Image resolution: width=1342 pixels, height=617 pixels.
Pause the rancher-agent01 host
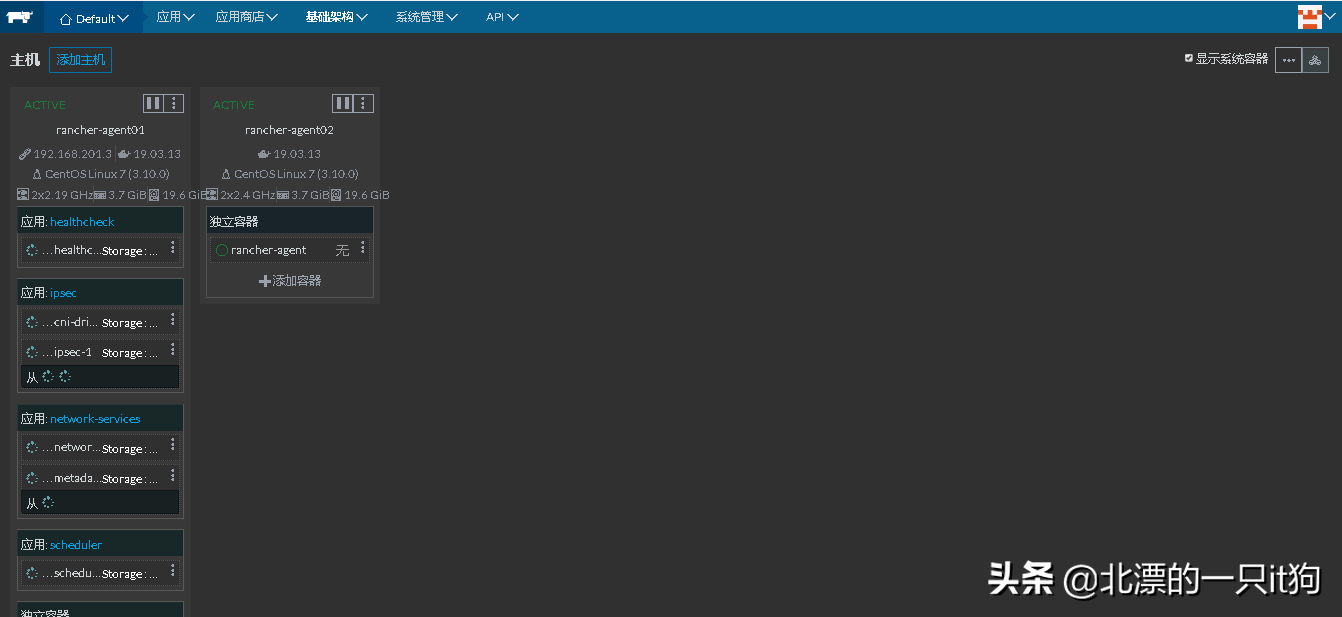pyautogui.click(x=153, y=103)
